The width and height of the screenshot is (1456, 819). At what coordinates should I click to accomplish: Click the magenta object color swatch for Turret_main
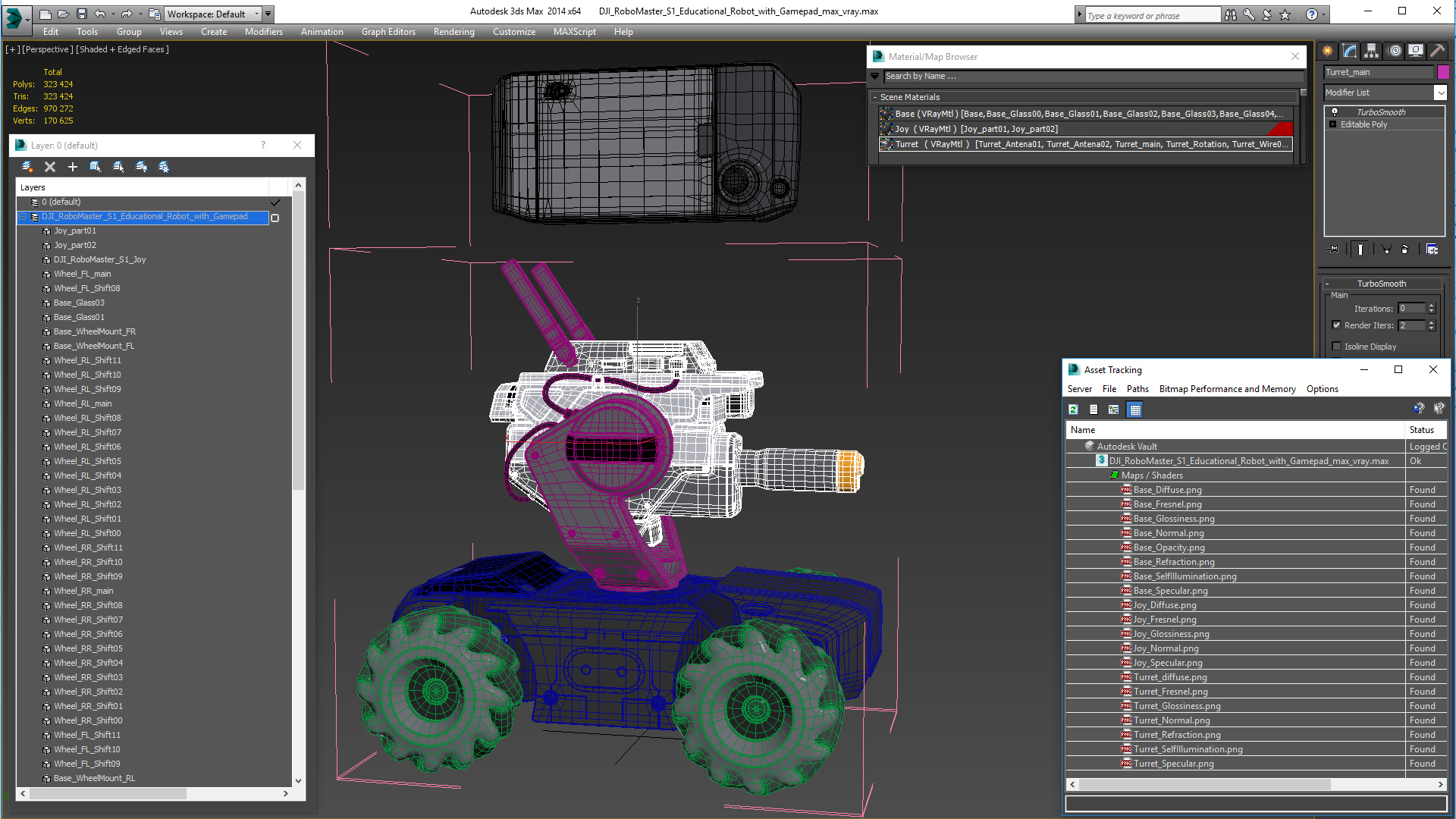pos(1443,72)
